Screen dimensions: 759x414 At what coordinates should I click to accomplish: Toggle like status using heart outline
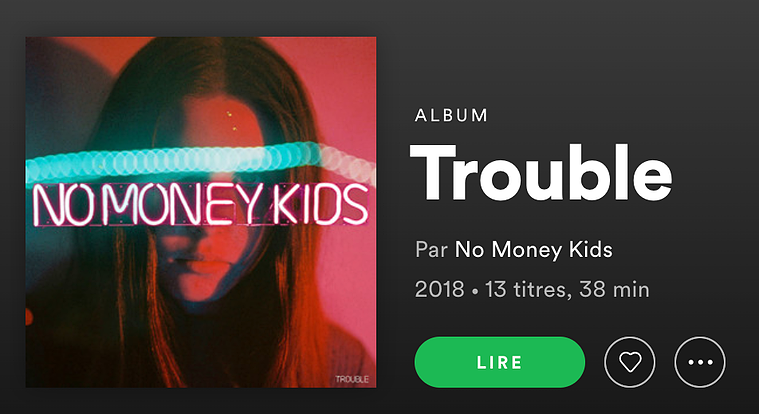coord(629,362)
